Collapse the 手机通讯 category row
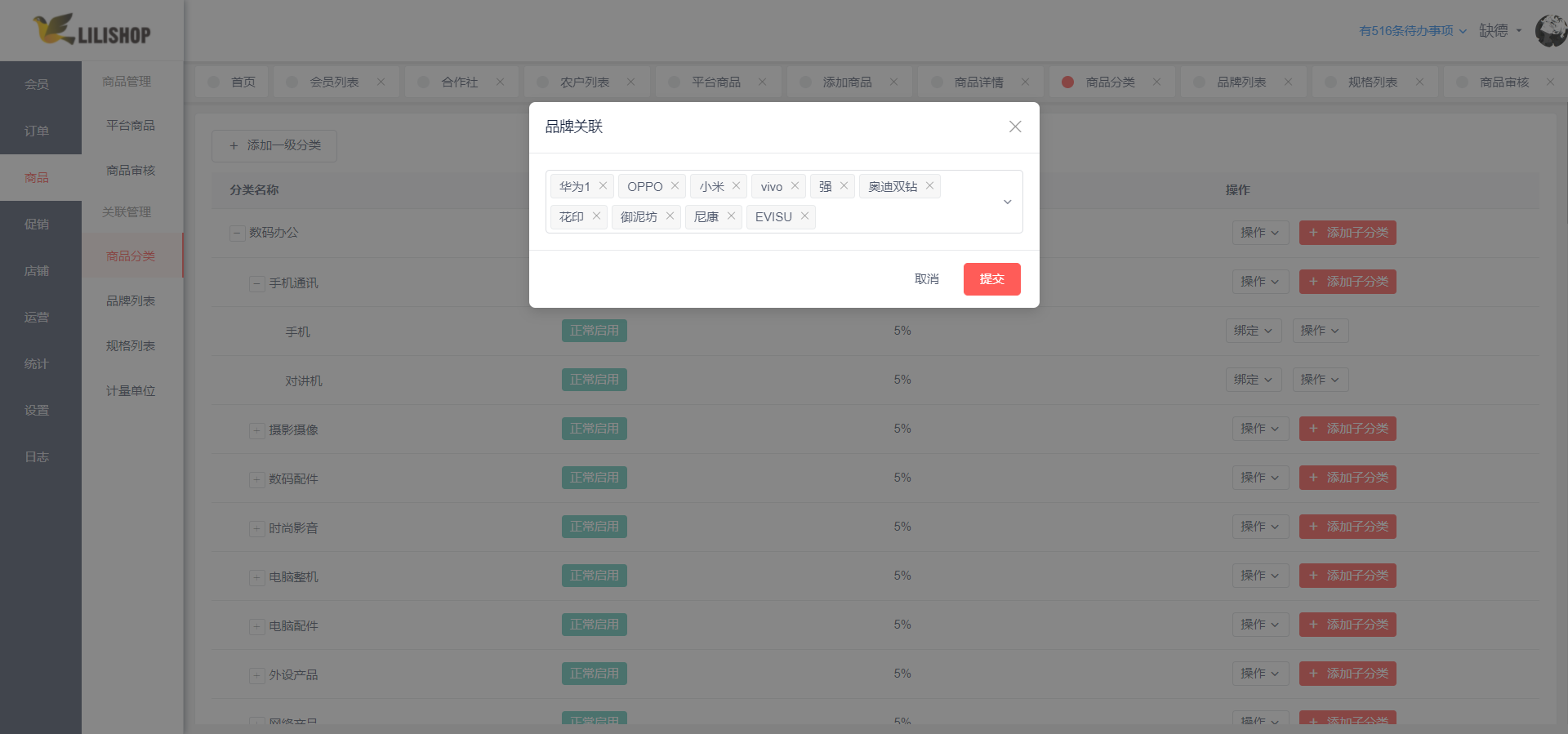Screen dimensions: 1568x734 (256, 283)
